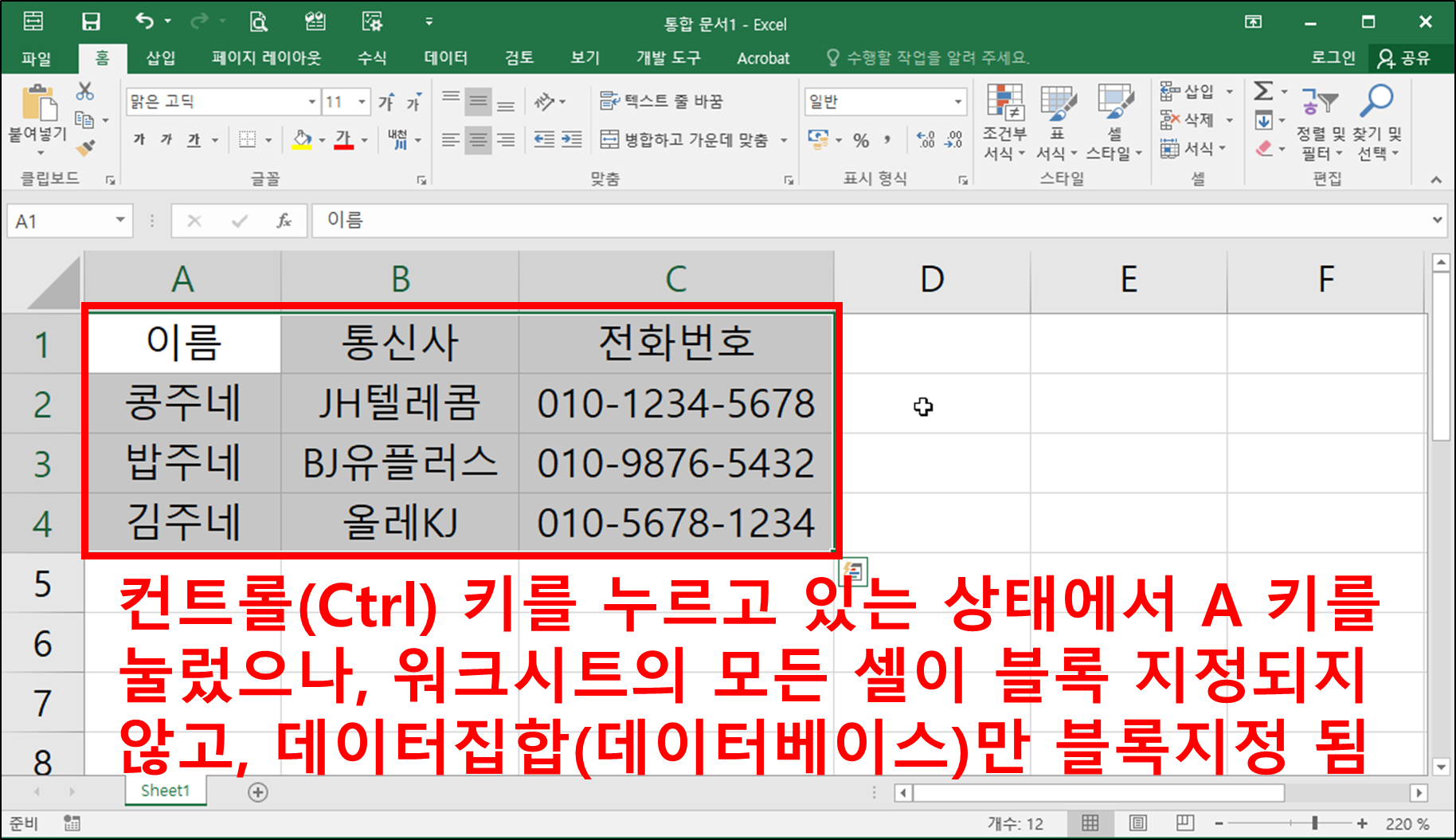
Task: Toggle center horizontal alignment
Action: 478,140
